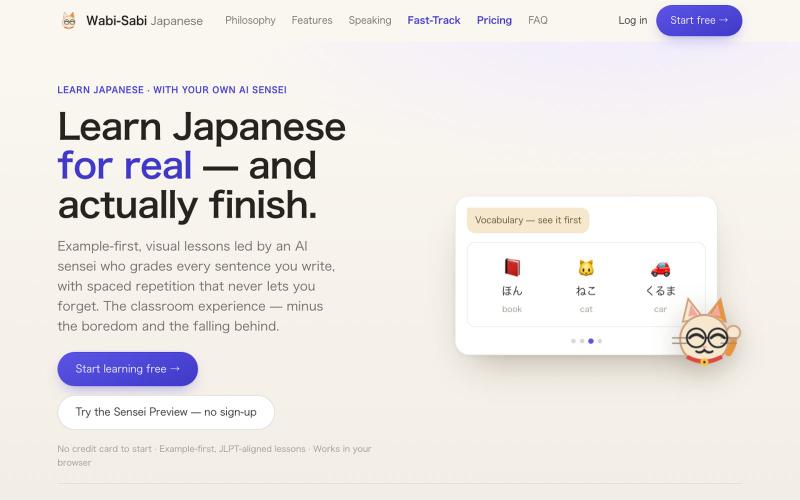
Task: Go to the Speaking section
Action: pos(370,20)
